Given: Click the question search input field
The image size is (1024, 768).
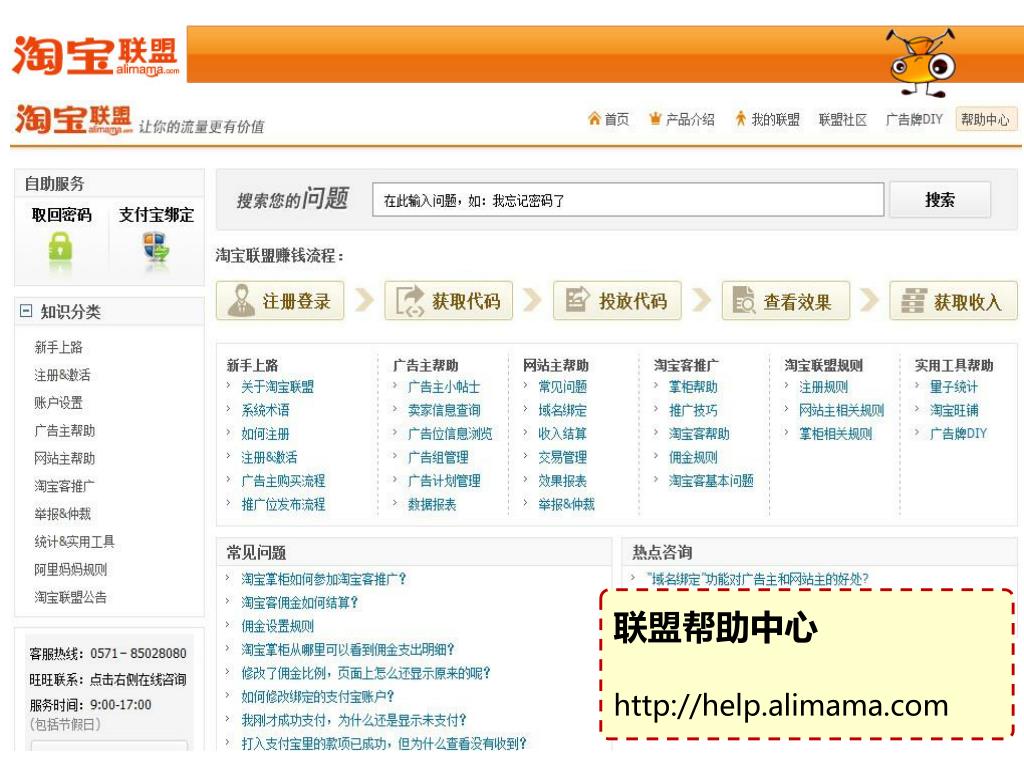Looking at the screenshot, I should [x=628, y=200].
